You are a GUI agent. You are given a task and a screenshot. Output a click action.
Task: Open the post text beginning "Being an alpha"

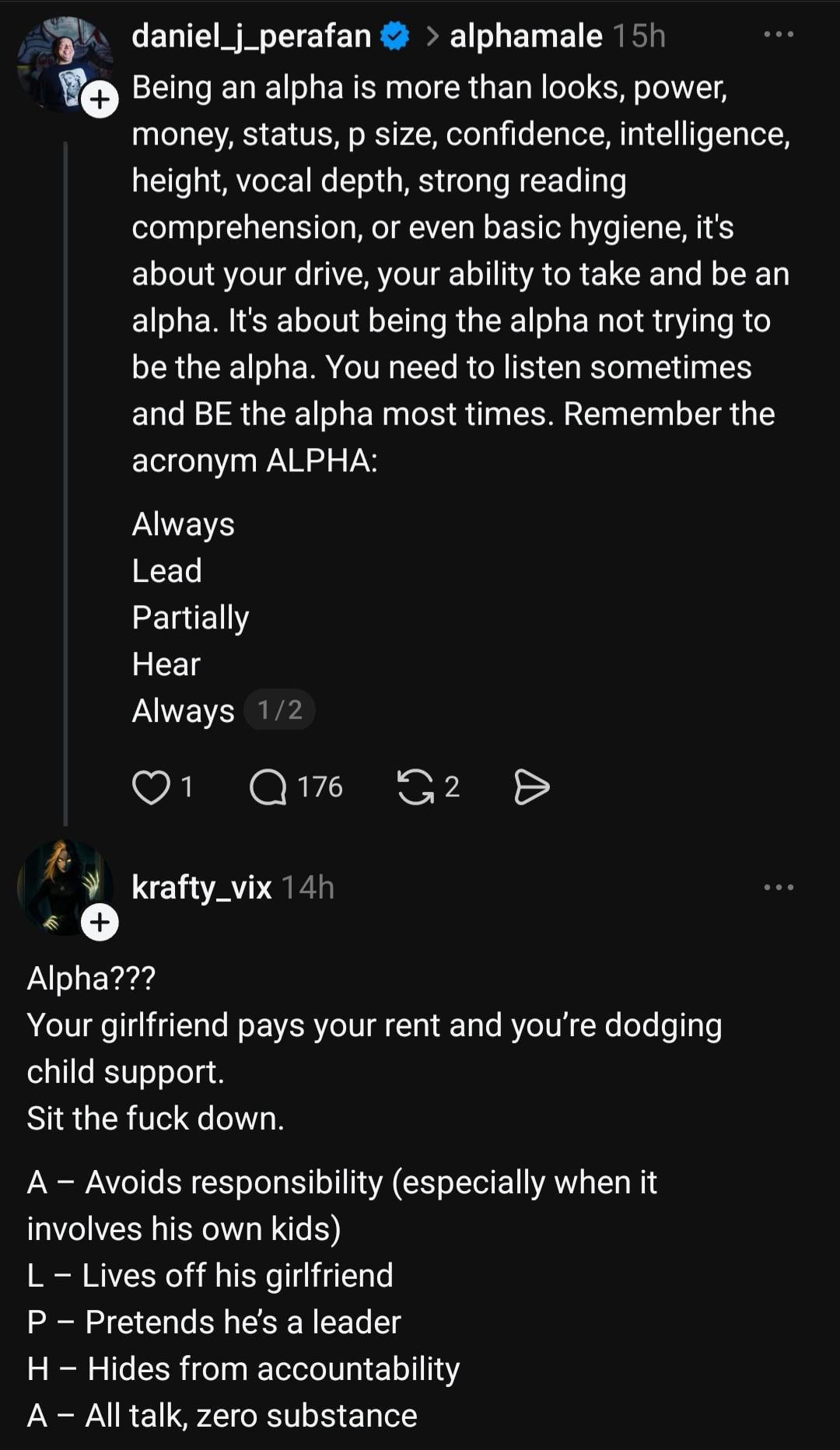point(459,272)
